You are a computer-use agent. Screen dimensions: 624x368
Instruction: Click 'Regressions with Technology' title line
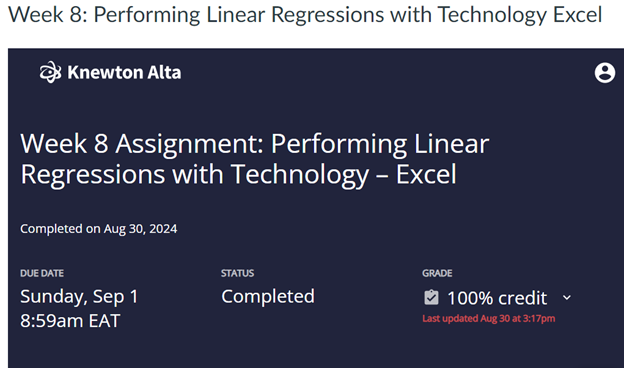pos(195,175)
